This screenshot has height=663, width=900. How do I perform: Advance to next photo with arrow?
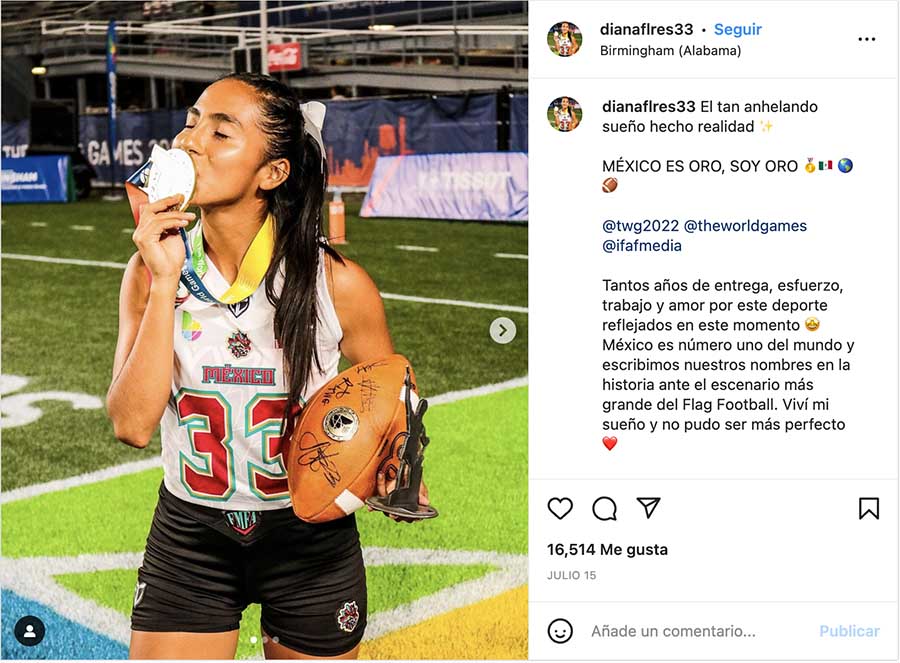[x=502, y=330]
